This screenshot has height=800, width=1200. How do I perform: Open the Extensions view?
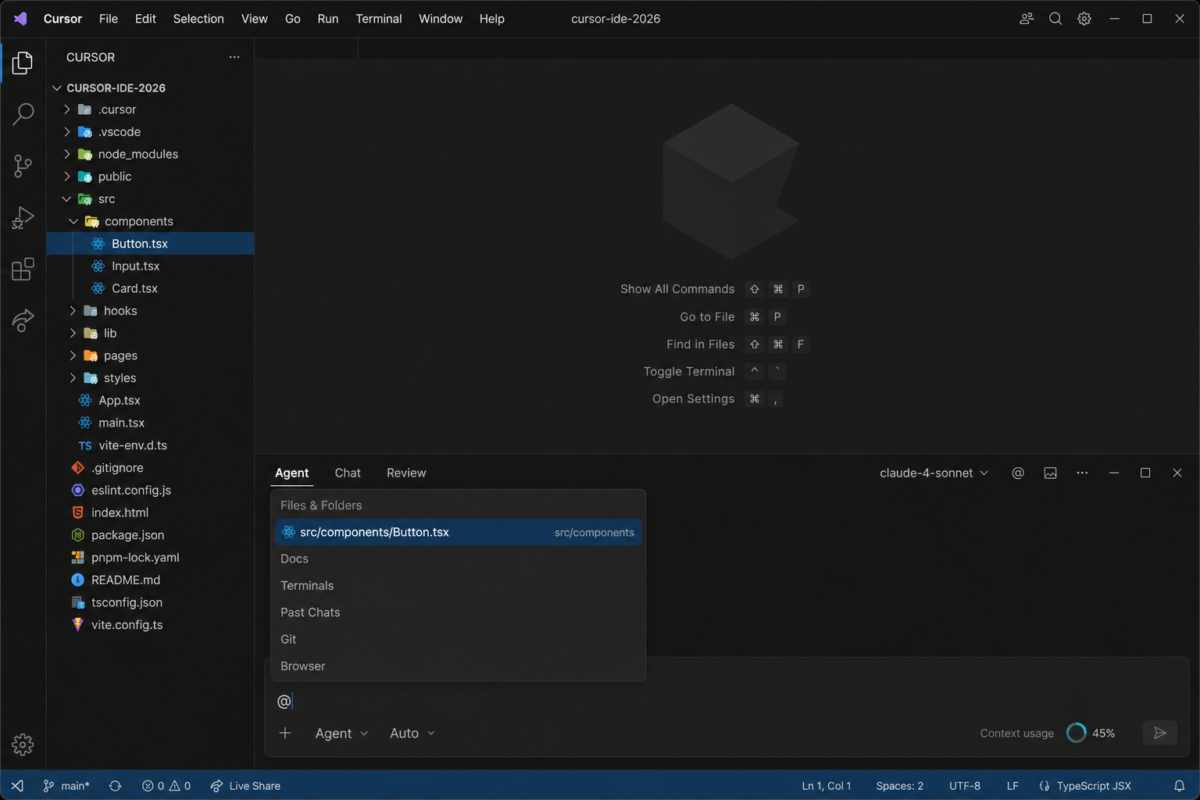tap(22, 269)
